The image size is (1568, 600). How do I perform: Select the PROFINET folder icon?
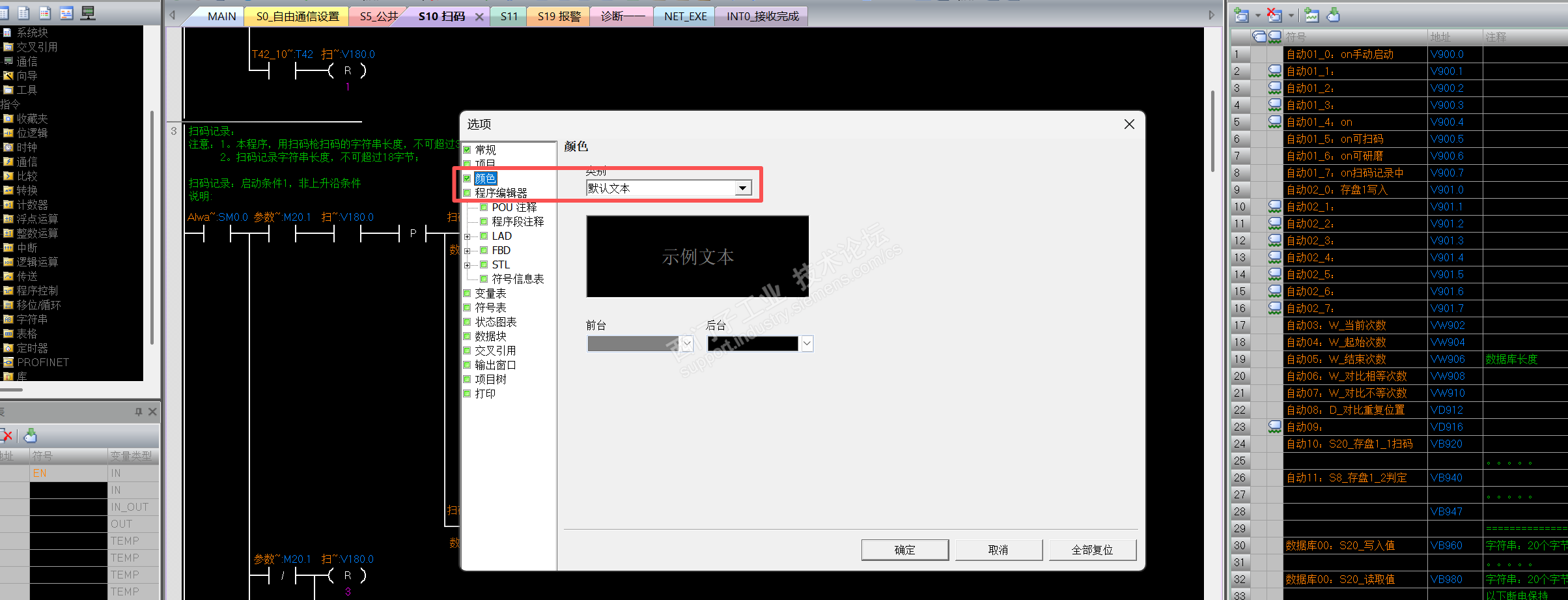pos(8,362)
